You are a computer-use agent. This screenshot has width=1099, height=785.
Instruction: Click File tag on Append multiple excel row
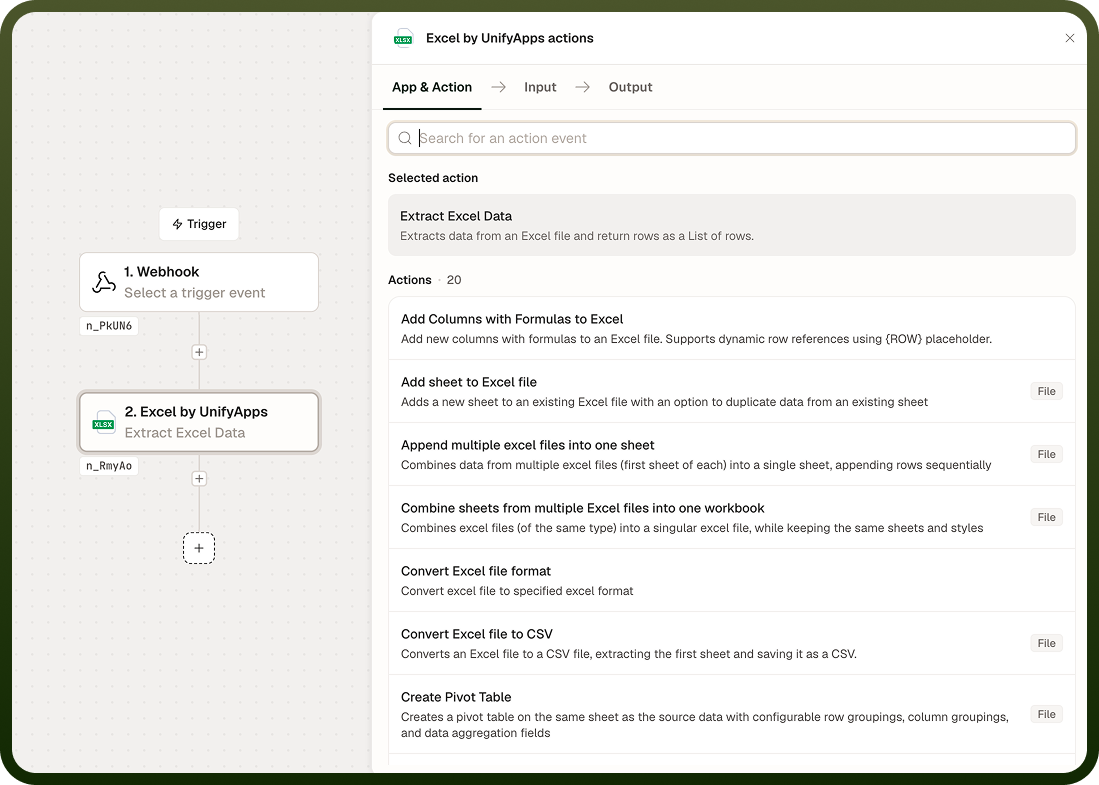coord(1046,454)
